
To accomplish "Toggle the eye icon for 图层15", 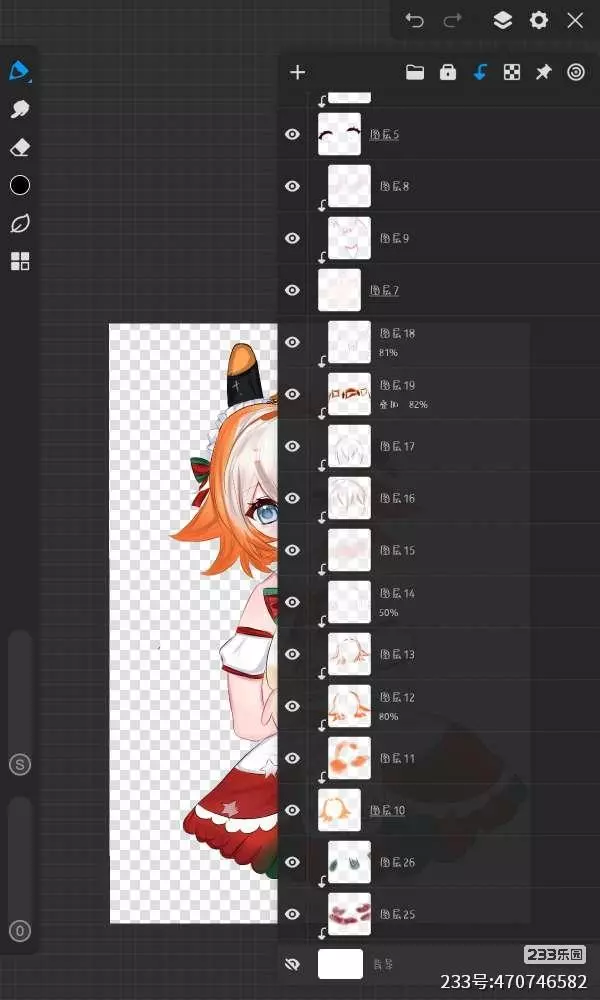I will coord(293,550).
